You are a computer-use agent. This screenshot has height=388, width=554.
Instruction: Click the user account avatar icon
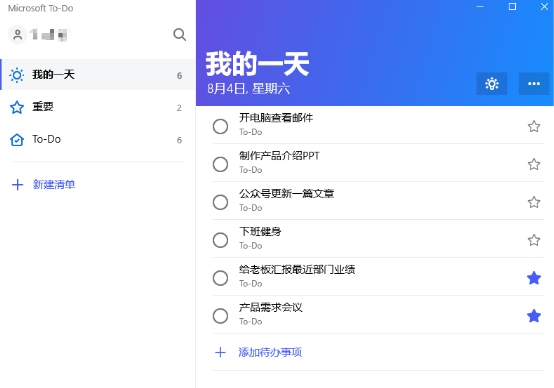tap(17, 35)
